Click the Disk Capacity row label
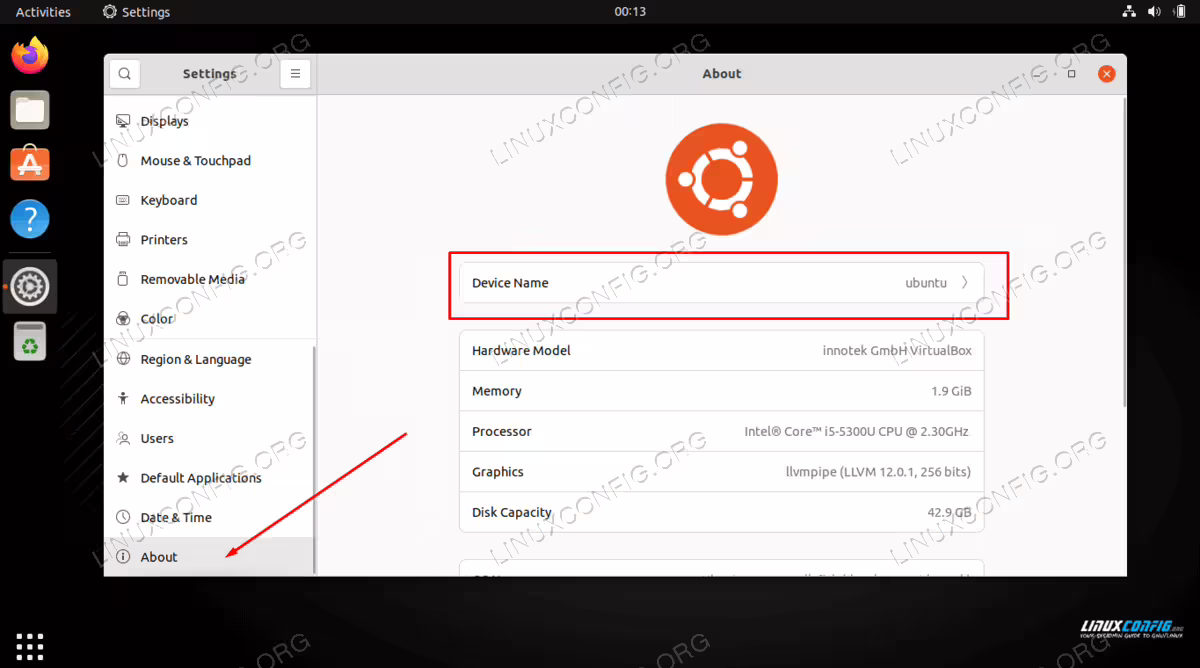 click(x=512, y=512)
